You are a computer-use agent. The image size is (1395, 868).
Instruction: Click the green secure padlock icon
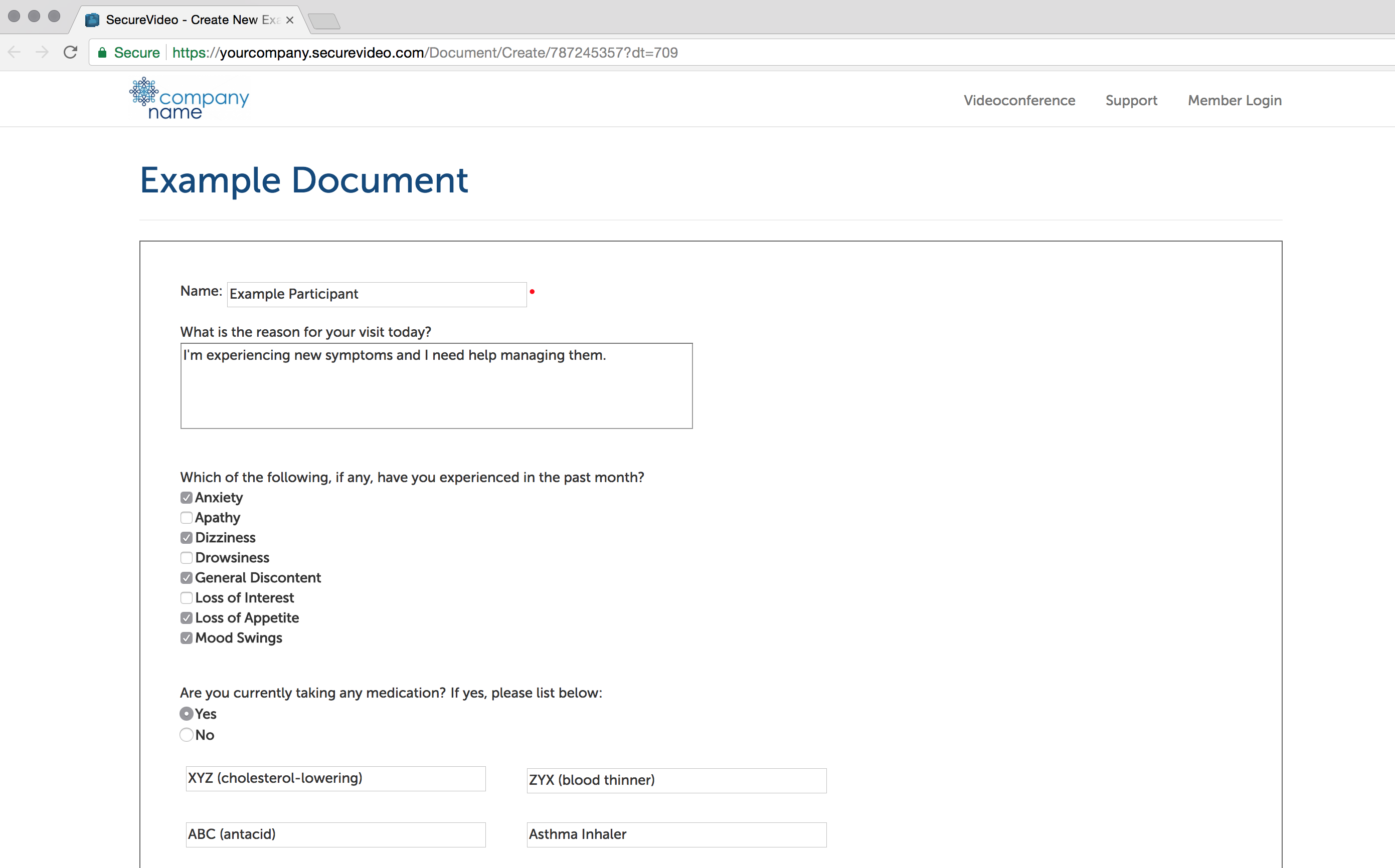point(102,53)
